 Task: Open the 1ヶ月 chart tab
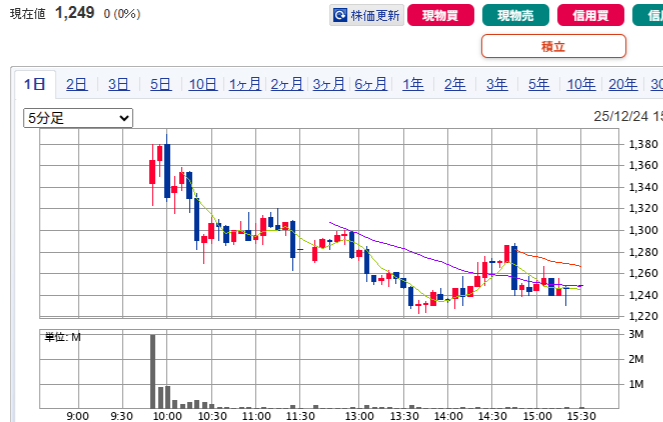tap(245, 84)
